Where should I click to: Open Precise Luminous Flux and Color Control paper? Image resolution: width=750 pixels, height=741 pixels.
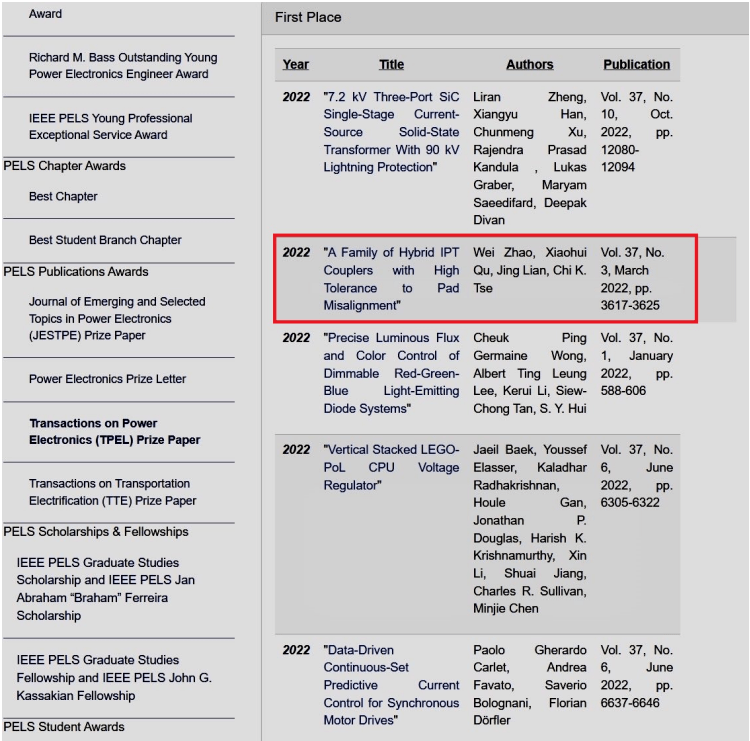[x=391, y=373]
